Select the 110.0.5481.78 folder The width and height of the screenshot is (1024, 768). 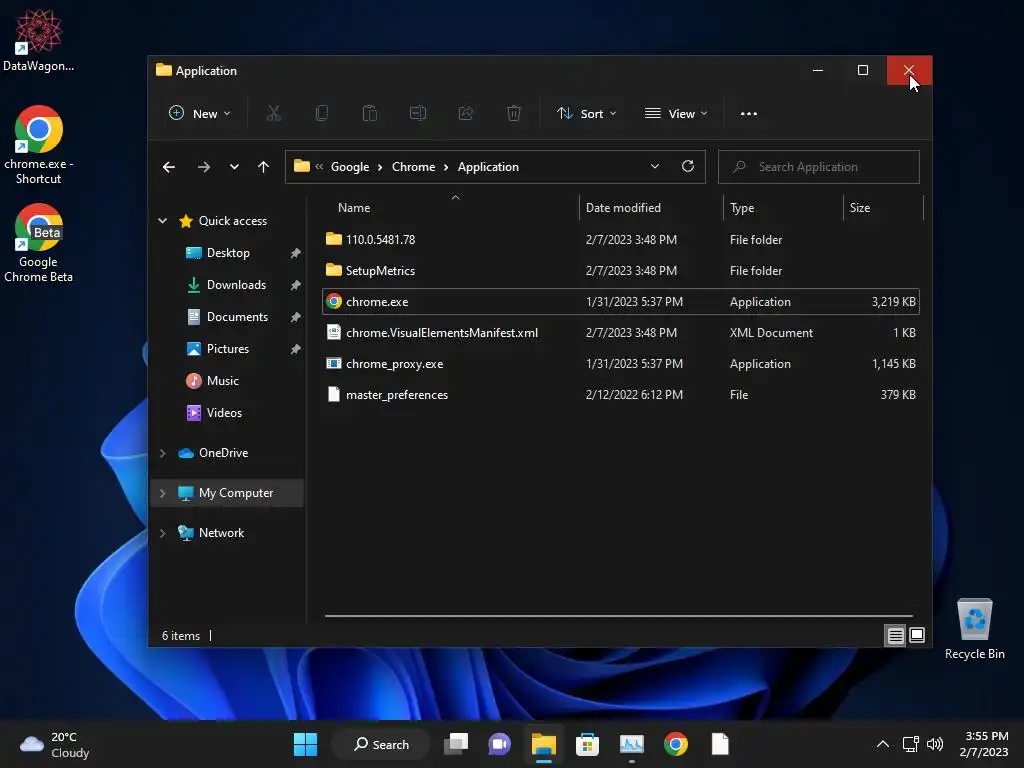coord(621,240)
